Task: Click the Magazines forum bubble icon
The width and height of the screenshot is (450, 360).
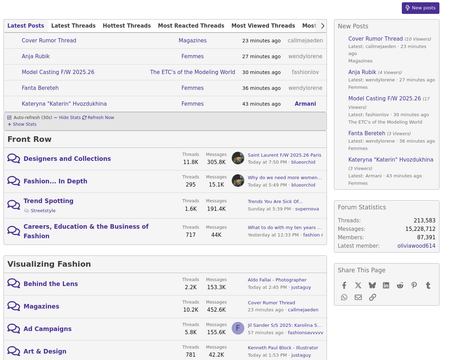Action: pyautogui.click(x=14, y=306)
